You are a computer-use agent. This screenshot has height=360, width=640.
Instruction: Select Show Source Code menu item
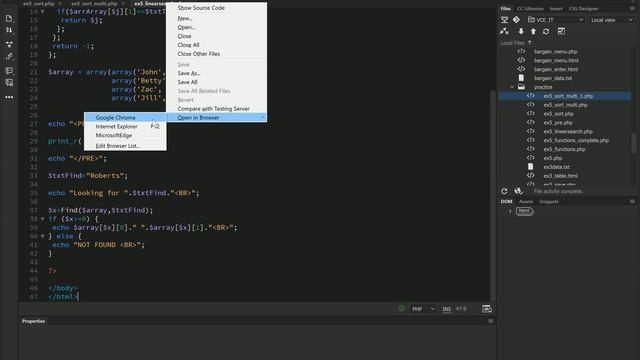click(216, 8)
